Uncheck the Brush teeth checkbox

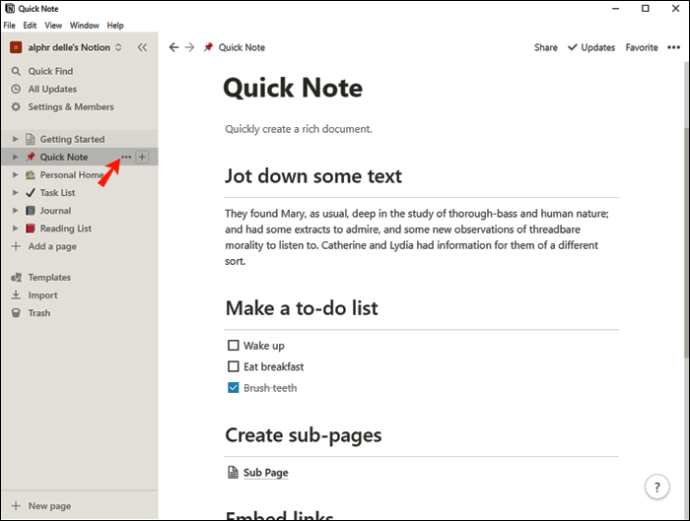coord(233,387)
